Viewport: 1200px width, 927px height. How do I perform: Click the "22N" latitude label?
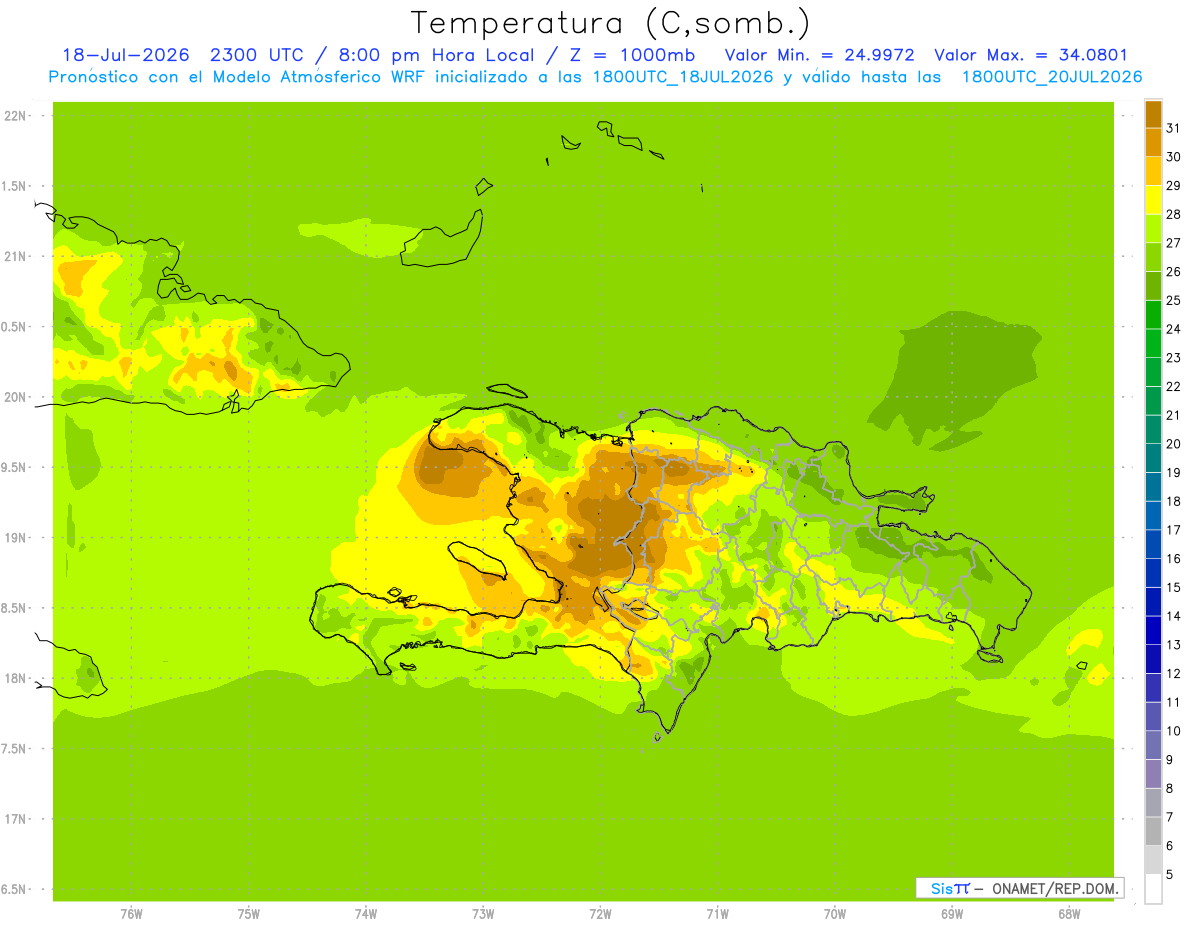pos(15,116)
